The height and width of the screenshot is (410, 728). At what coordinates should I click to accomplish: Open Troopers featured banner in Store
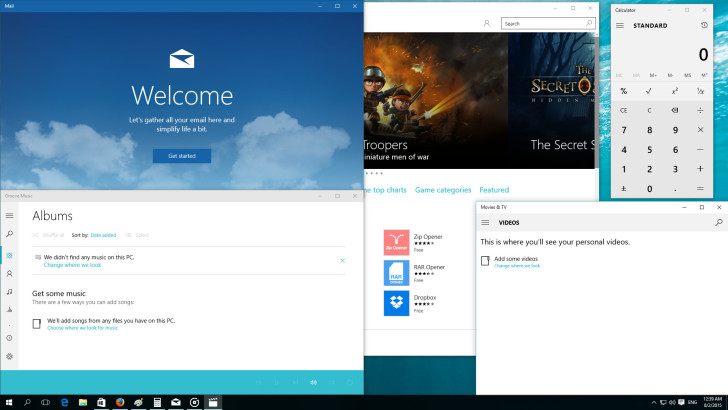436,100
